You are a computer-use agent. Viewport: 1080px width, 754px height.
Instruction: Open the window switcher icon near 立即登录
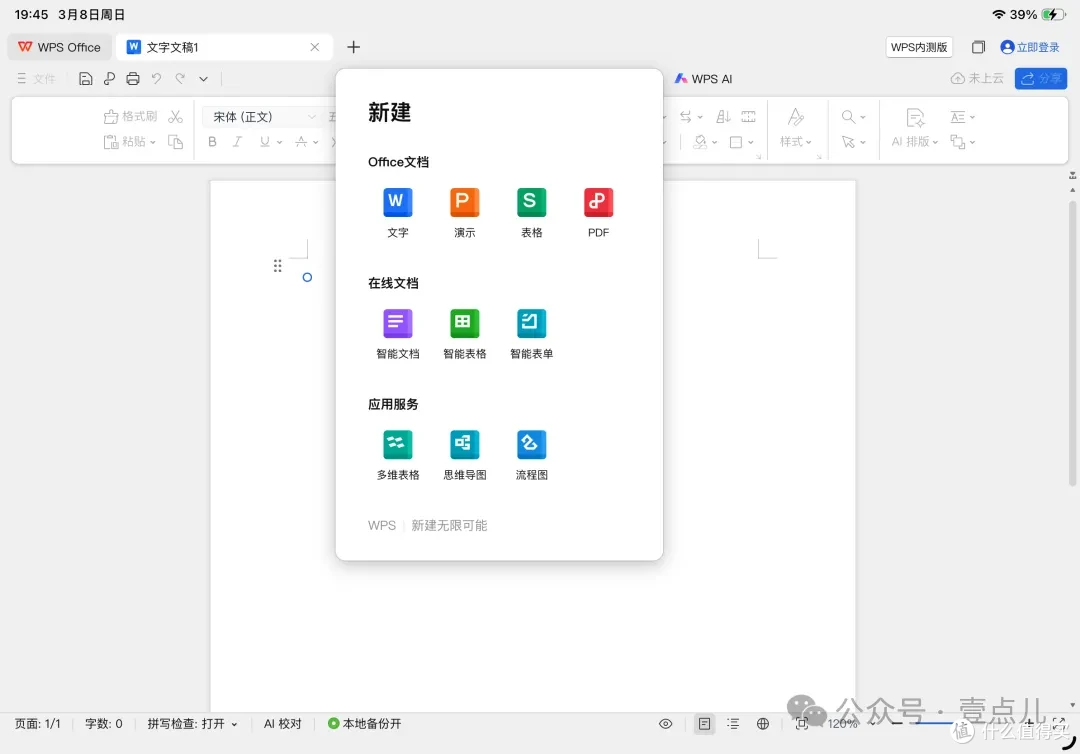coord(978,47)
